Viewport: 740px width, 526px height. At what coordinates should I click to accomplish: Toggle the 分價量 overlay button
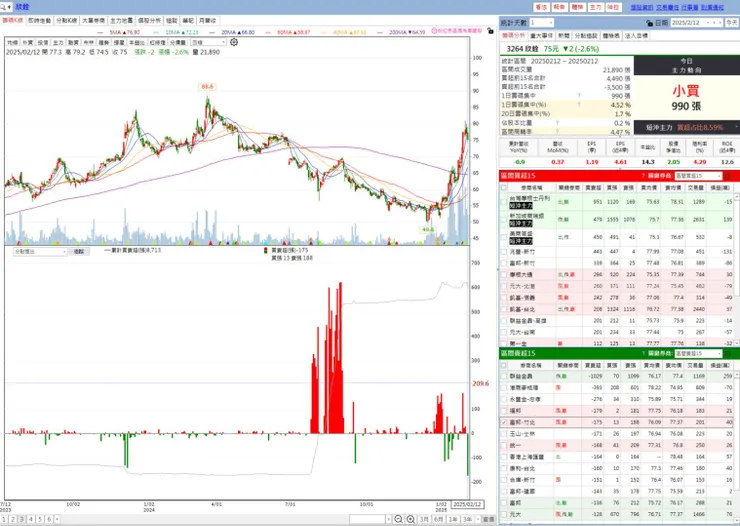tap(177, 42)
